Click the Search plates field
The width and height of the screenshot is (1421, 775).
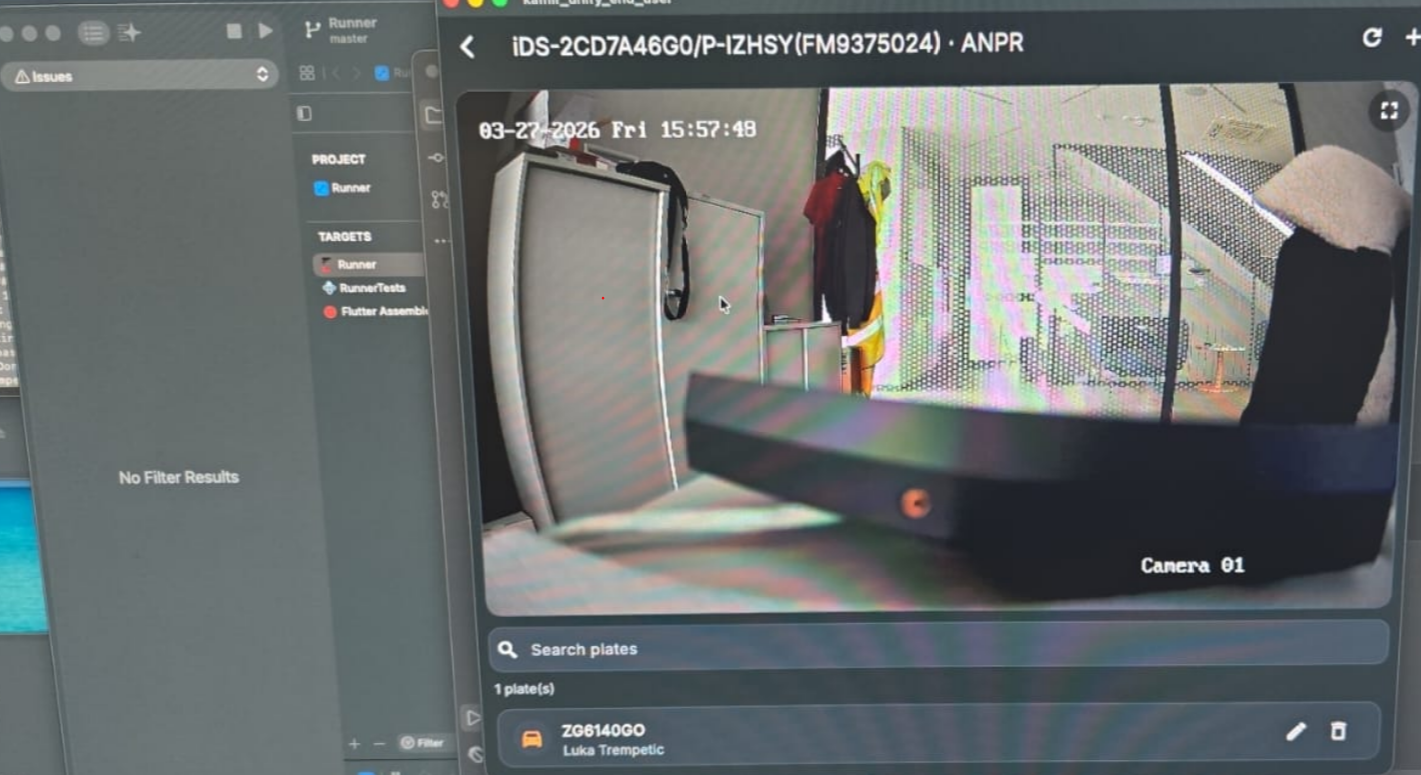[x=937, y=650]
